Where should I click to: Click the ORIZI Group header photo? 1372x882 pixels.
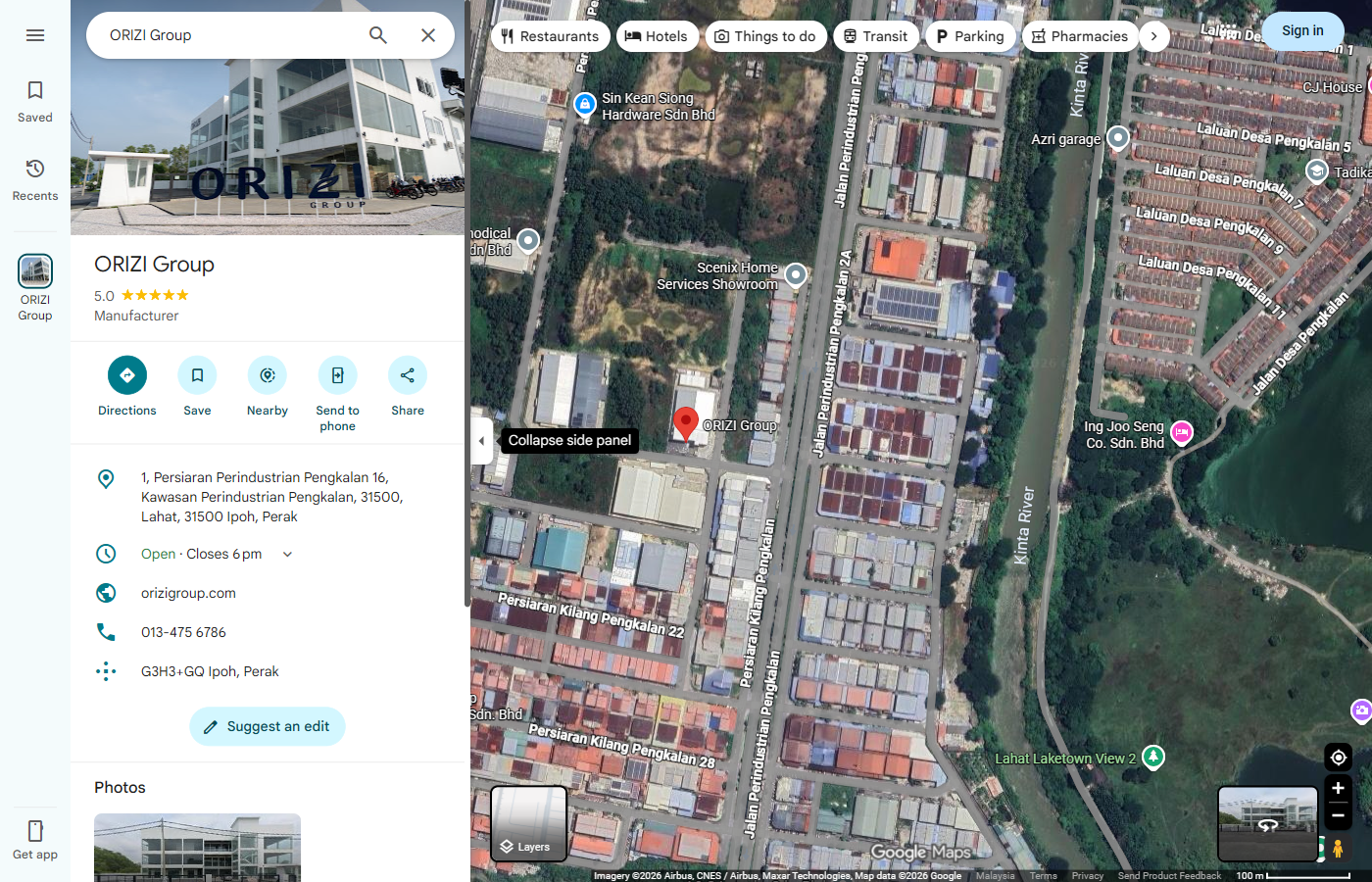pyautogui.click(x=268, y=147)
